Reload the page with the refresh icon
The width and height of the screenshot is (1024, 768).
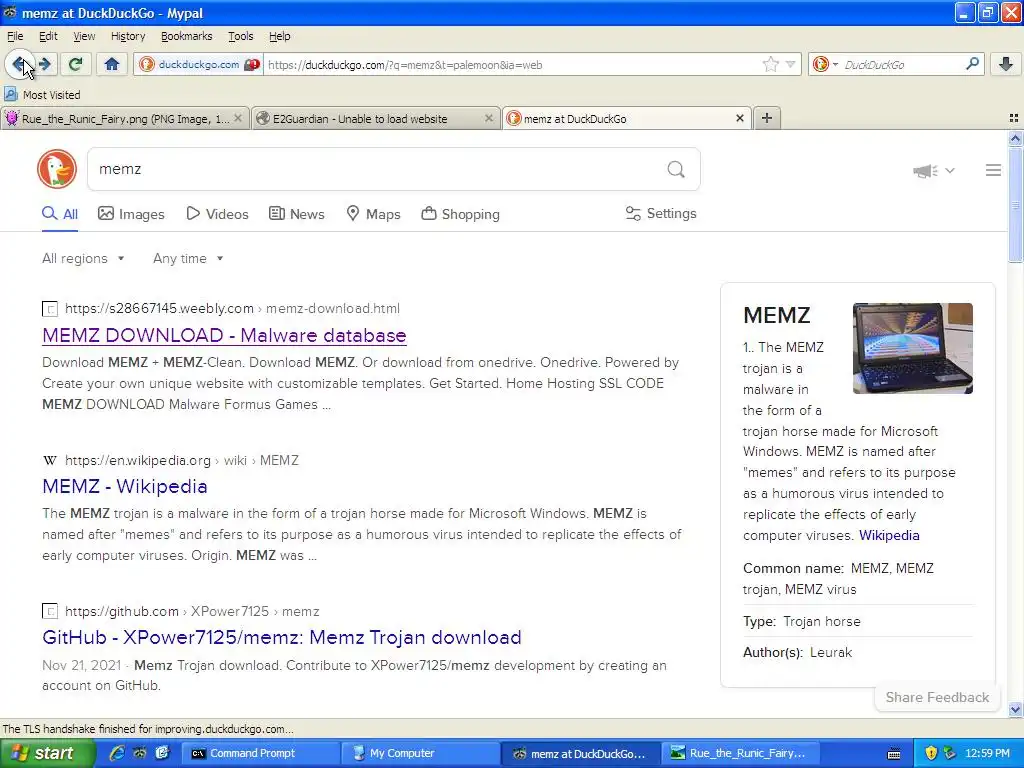(x=75, y=64)
